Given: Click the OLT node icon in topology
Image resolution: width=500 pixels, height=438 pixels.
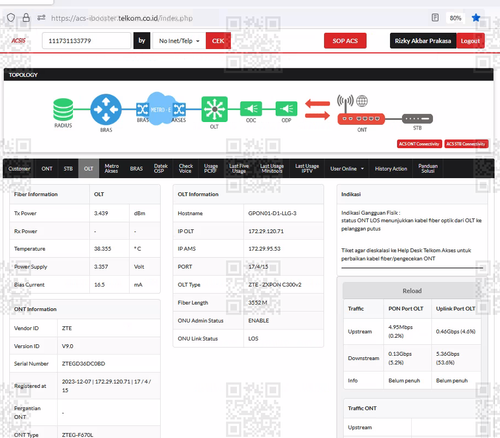Looking at the screenshot, I should pos(214,109).
